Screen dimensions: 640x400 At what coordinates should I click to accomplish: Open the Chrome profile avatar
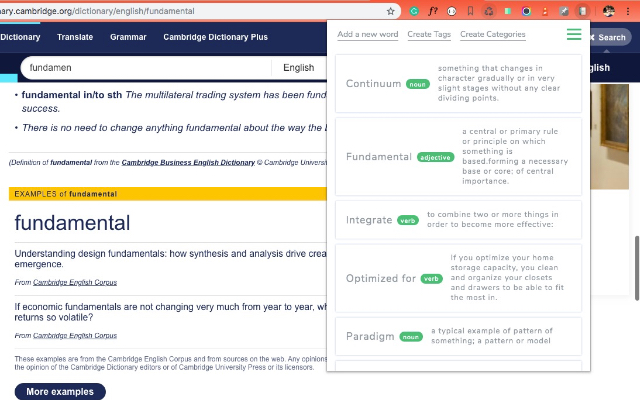tap(609, 11)
